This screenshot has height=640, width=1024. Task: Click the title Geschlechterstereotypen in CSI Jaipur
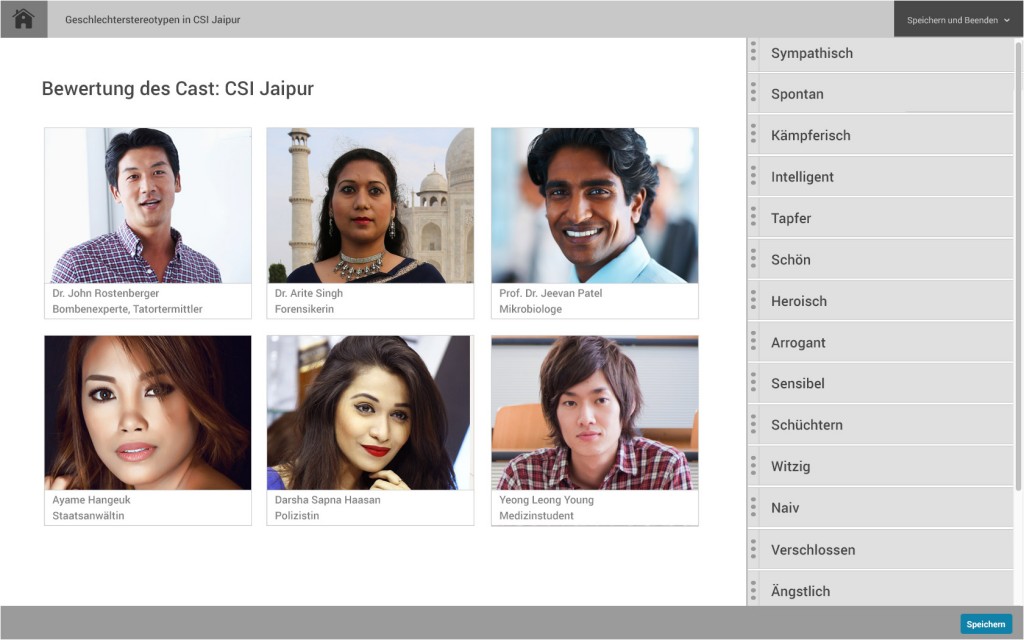pos(152,20)
